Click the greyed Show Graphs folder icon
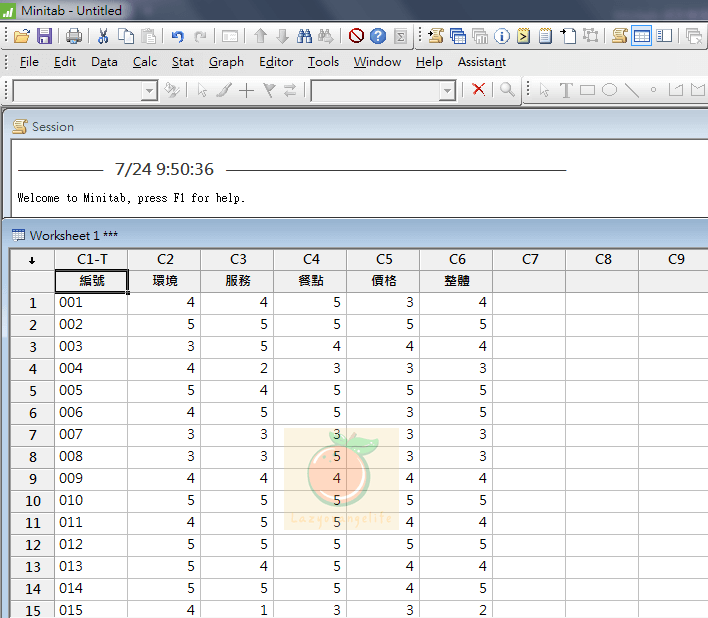This screenshot has height=618, width=708. click(x=480, y=36)
